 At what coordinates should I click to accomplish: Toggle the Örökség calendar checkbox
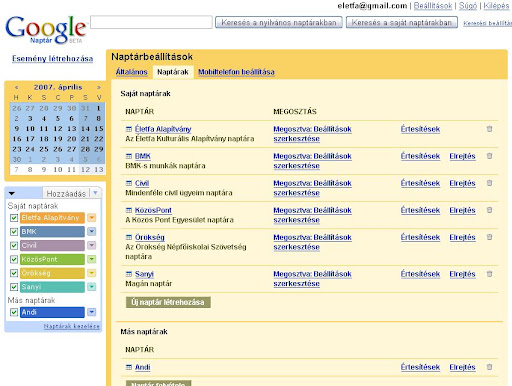(x=14, y=273)
